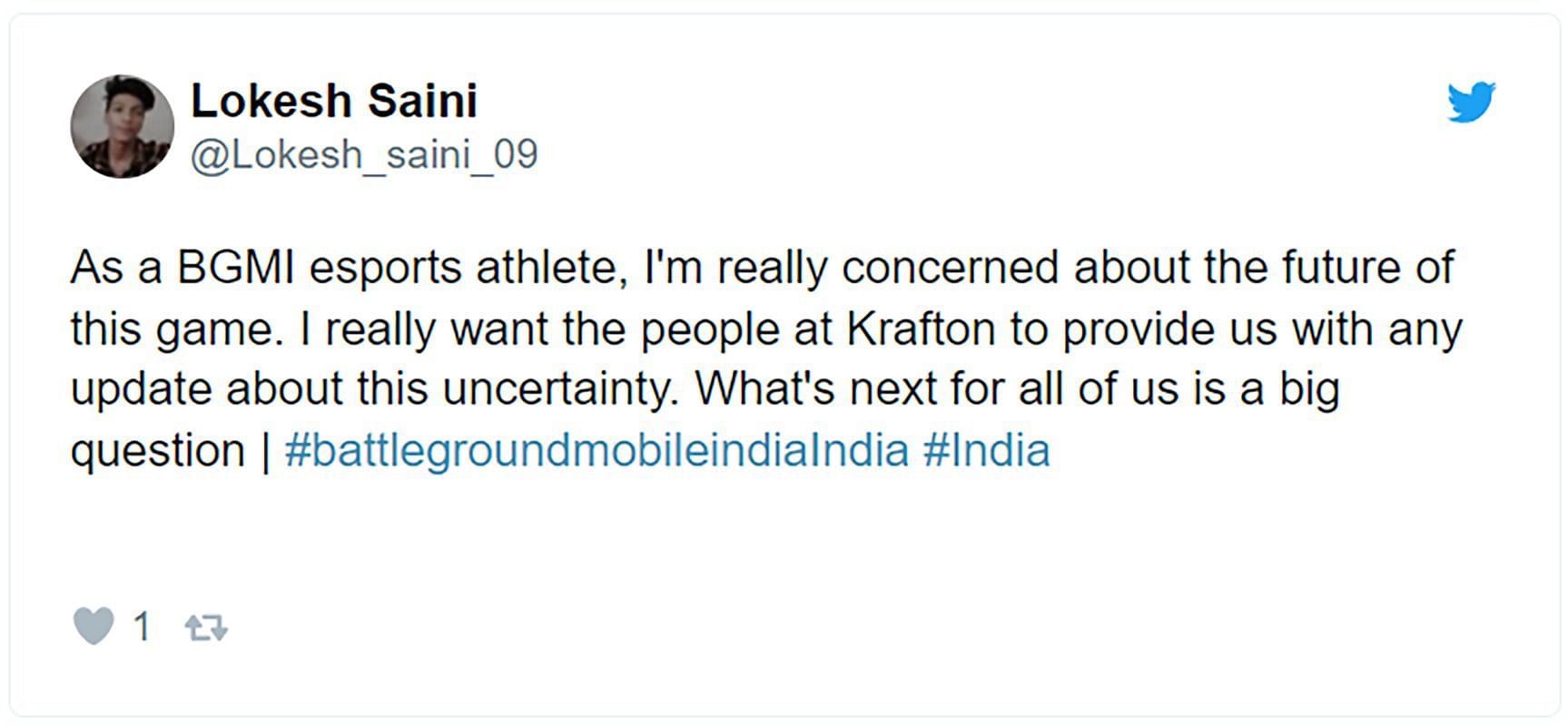This screenshot has height=726, width=1568.
Task: Open the #India hashtag link
Action: (x=986, y=450)
